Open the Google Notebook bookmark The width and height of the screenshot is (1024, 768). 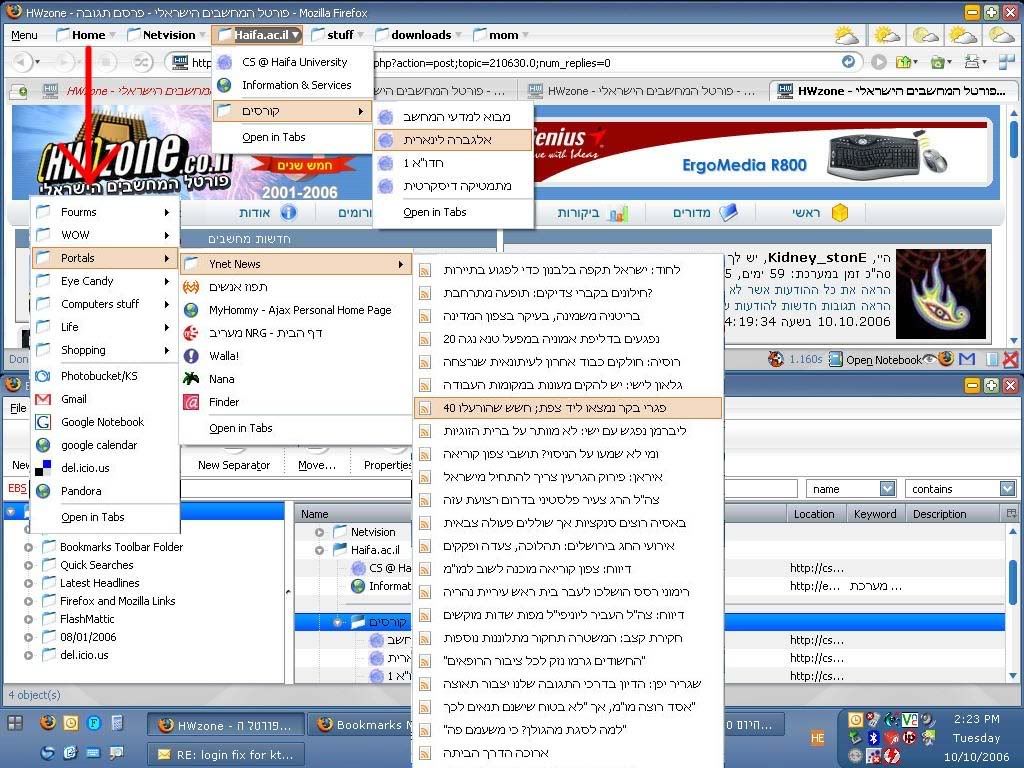(x=104, y=422)
